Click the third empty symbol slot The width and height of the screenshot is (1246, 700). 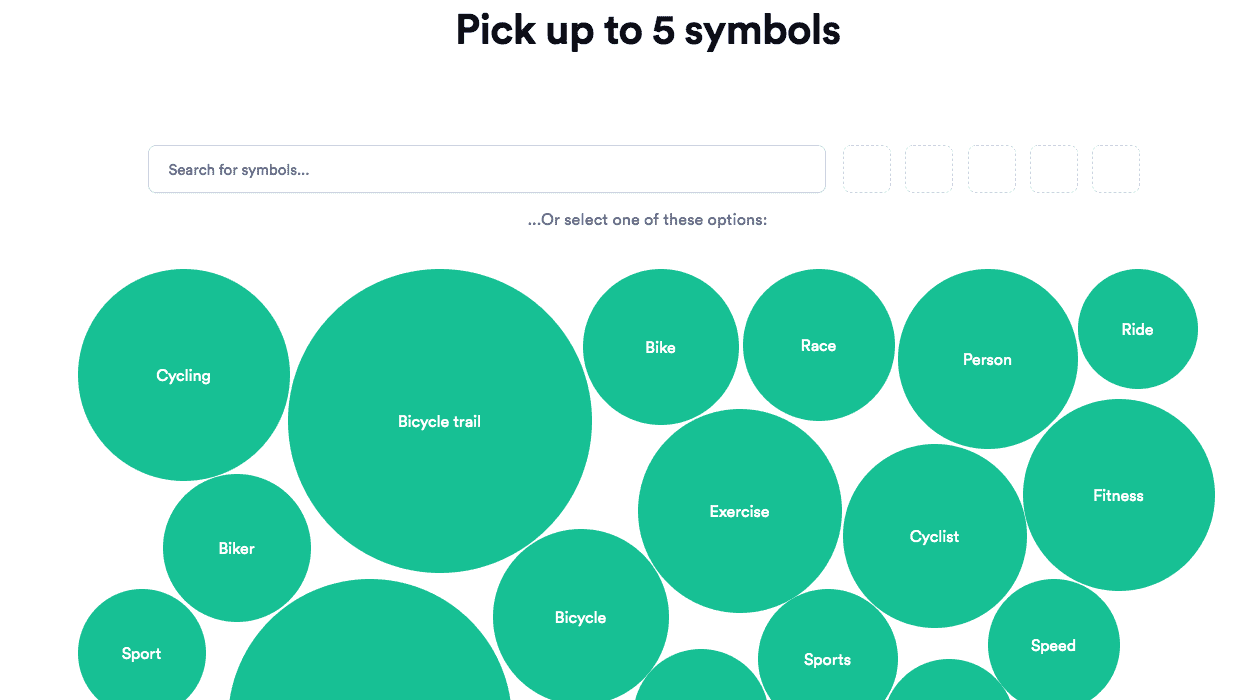pyautogui.click(x=992, y=169)
